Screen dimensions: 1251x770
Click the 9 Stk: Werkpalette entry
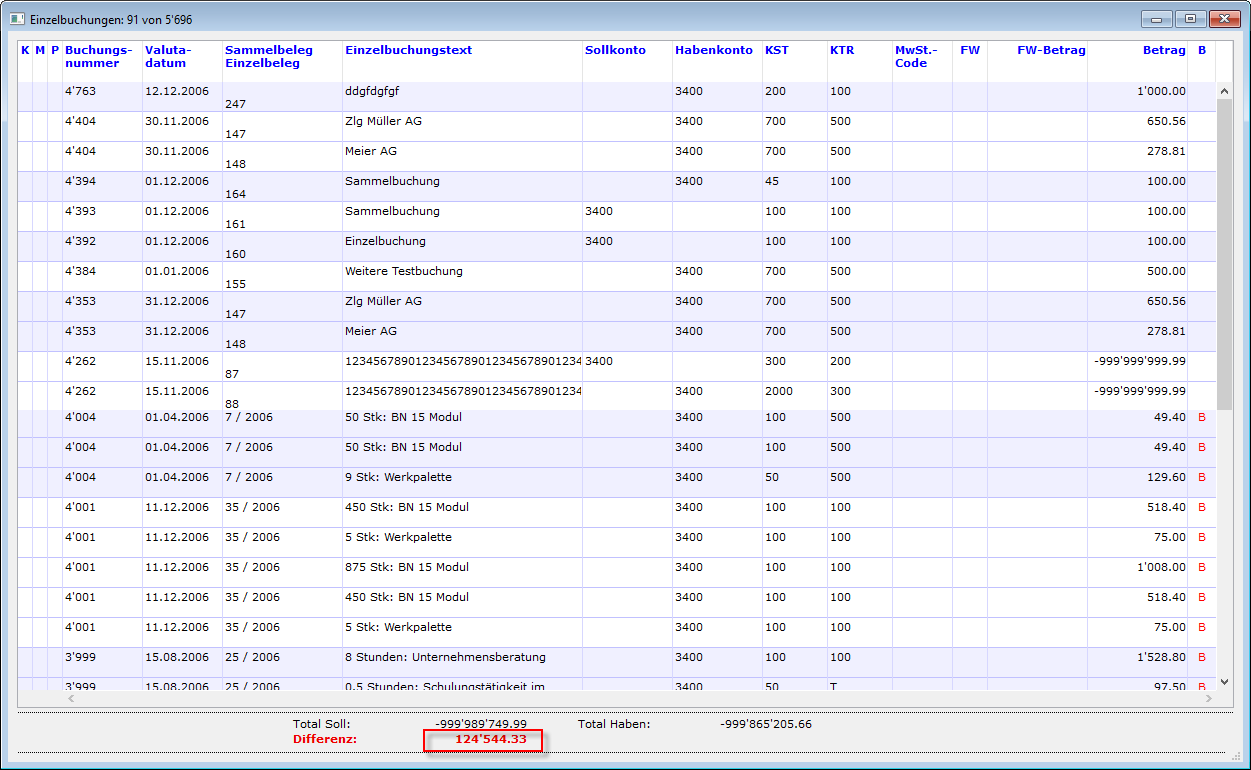click(398, 477)
